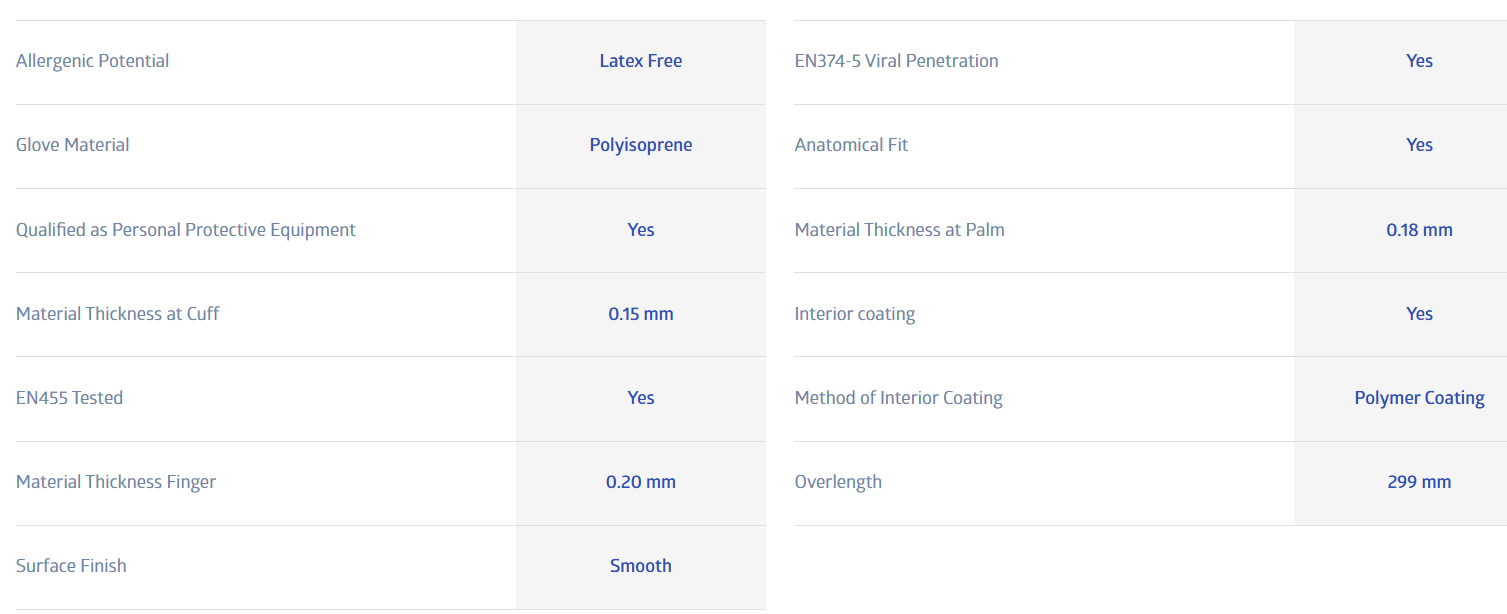Click the Latex Free value

(640, 61)
